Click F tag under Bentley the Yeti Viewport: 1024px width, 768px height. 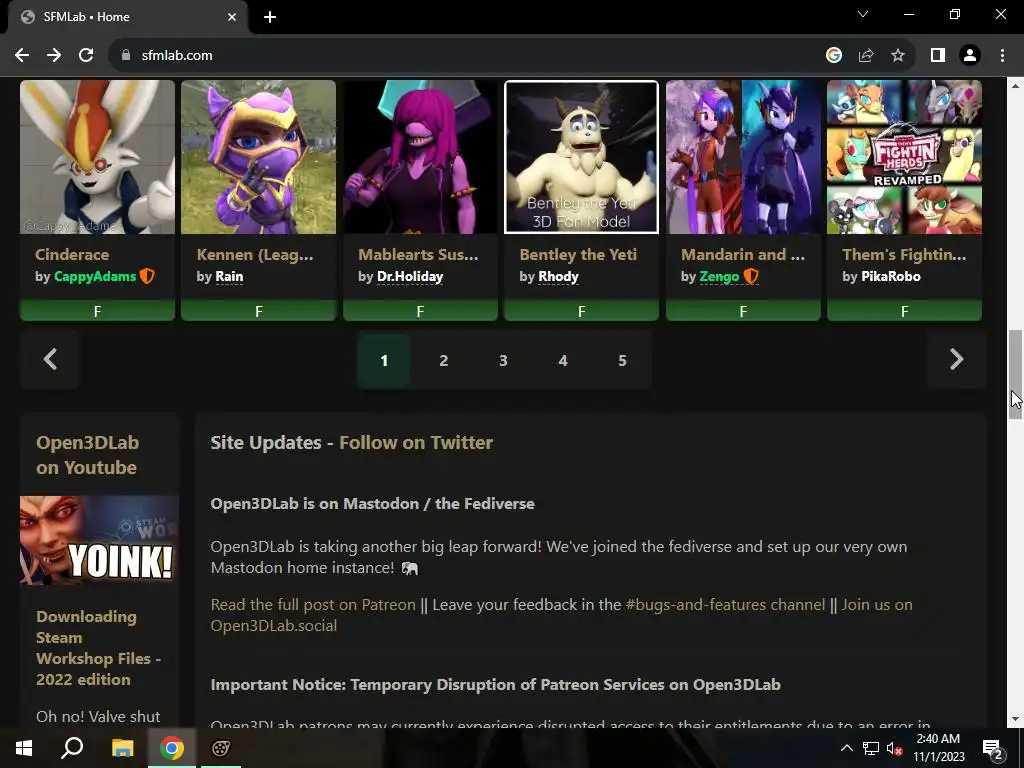pos(581,312)
